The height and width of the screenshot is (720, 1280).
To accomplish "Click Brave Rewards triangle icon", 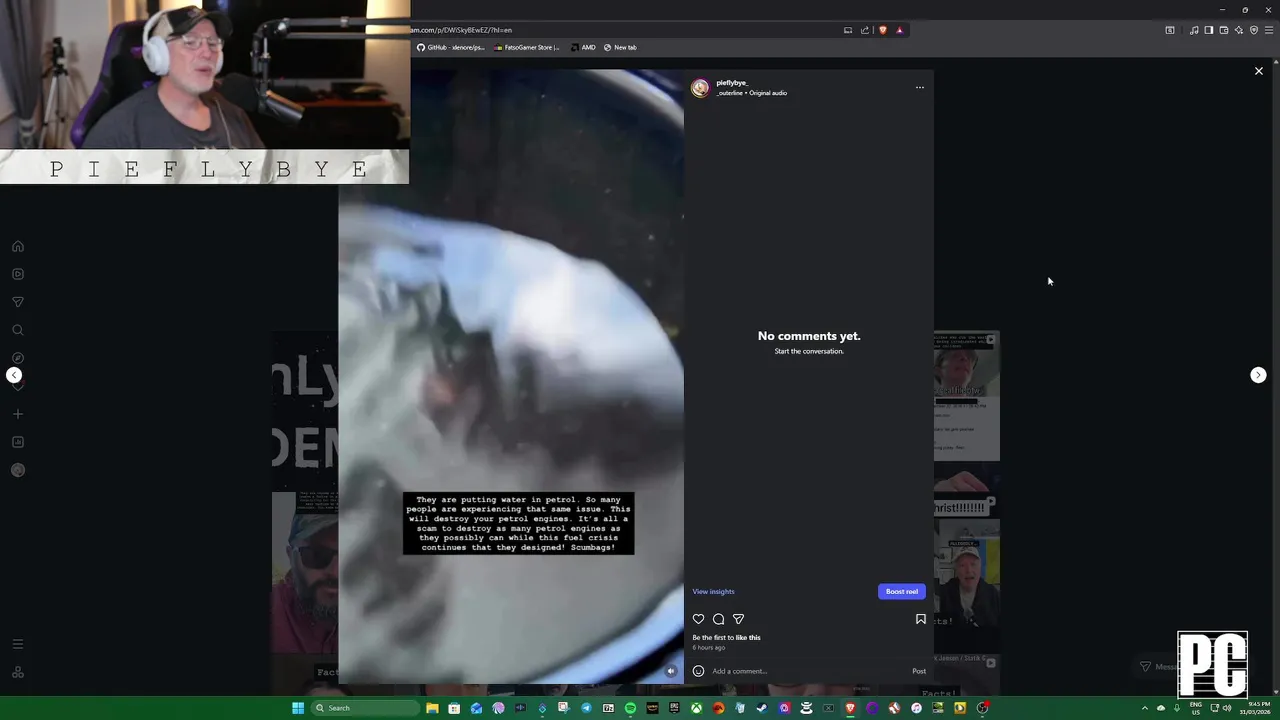I will (x=899, y=30).
